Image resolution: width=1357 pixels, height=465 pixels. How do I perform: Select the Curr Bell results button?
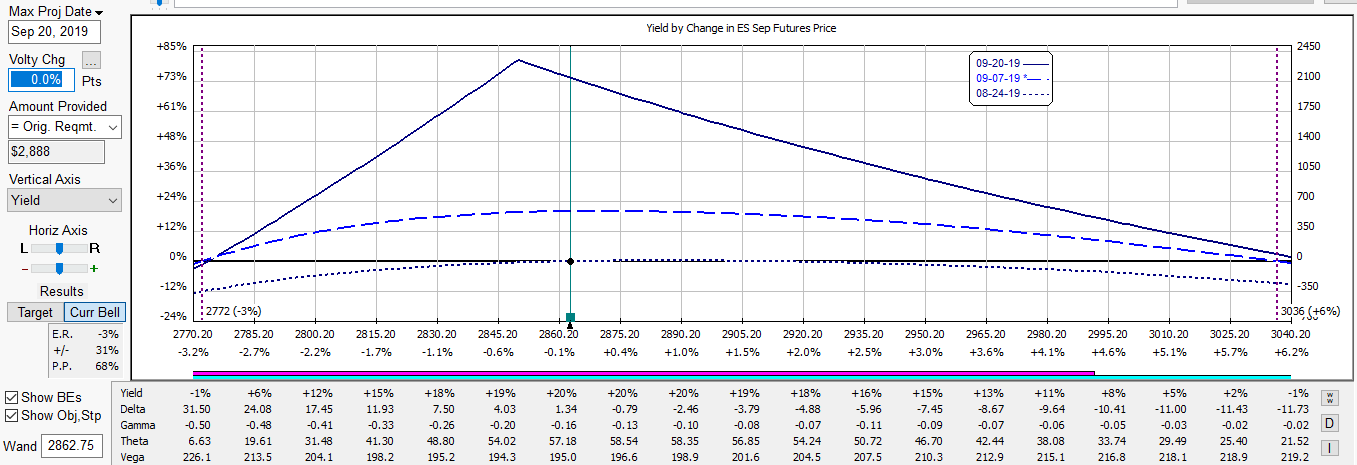[x=94, y=312]
